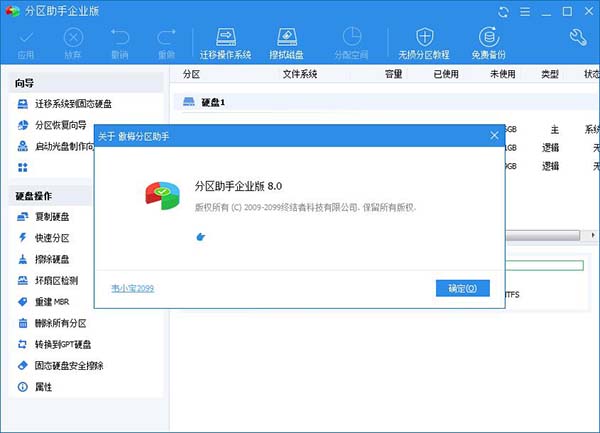Viewport: 600px width, 433px height.
Task: Open 属性 (Properties) item
Action: pos(34,387)
